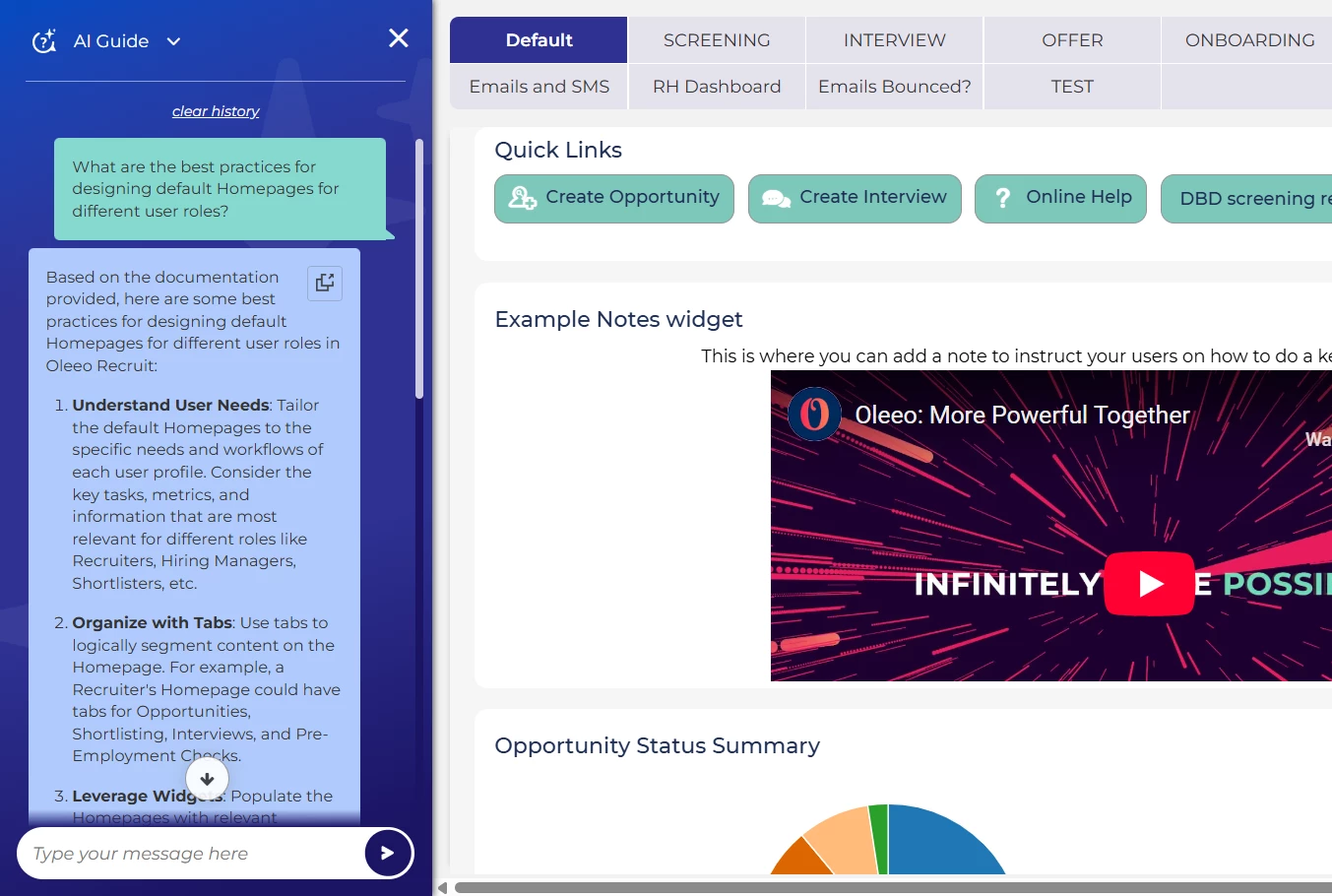Focus the 'Type your message here' field
Screen dimensions: 1332x896
[192, 854]
